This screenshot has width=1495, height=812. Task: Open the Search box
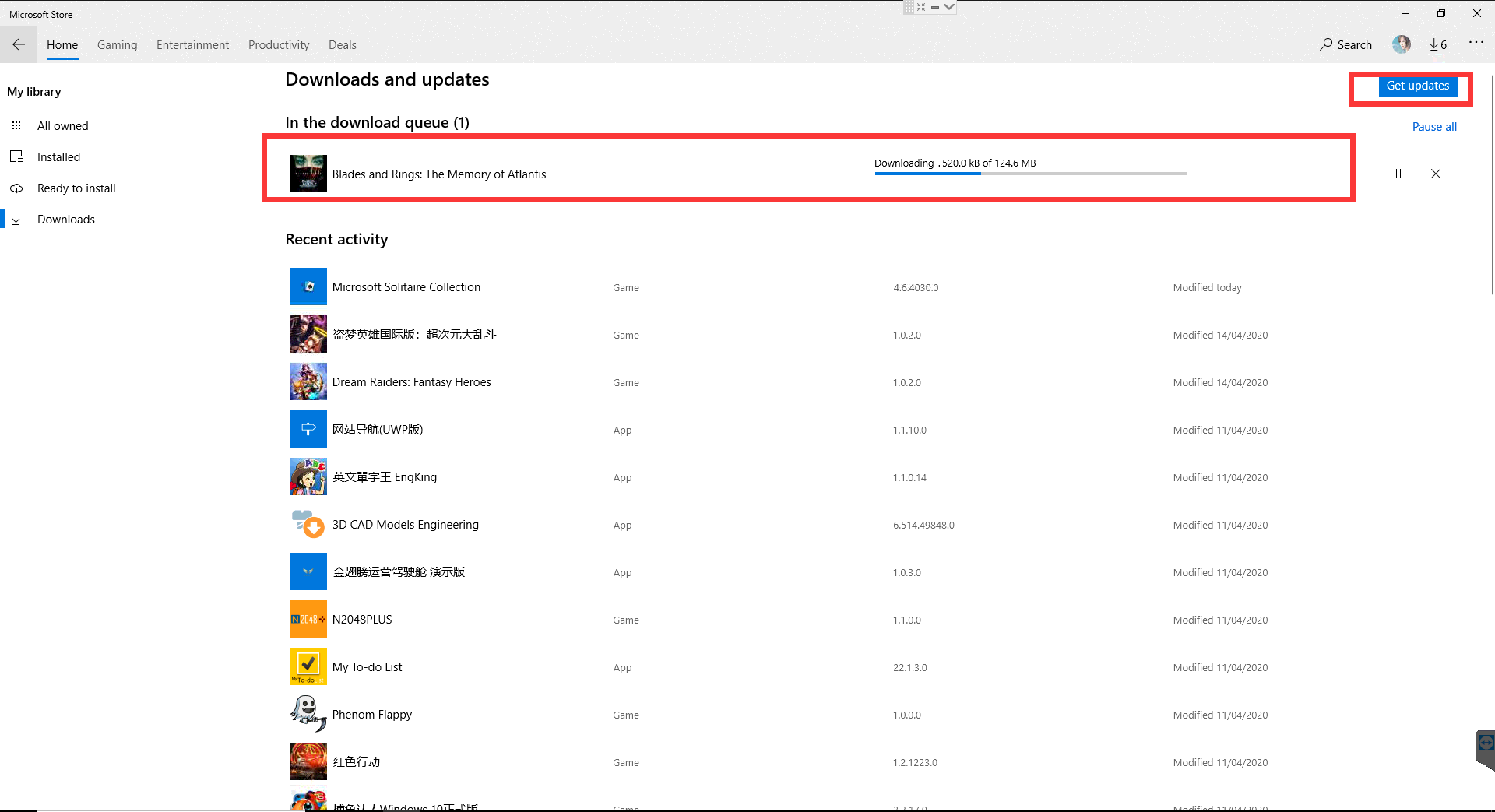pos(1345,44)
